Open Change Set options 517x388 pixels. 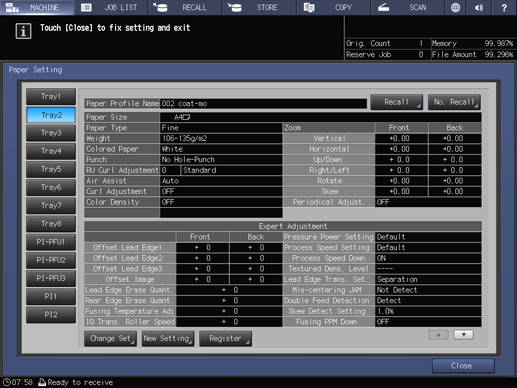110,339
